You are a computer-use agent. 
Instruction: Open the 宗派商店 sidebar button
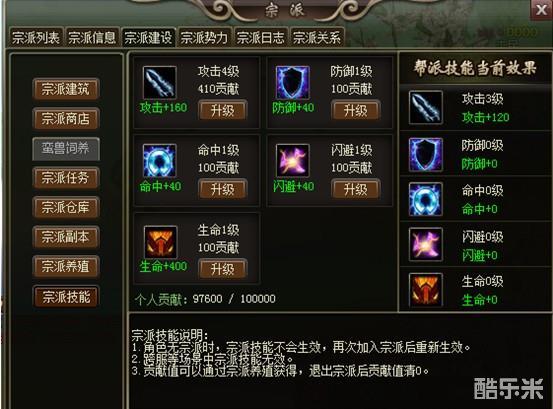[x=66, y=119]
